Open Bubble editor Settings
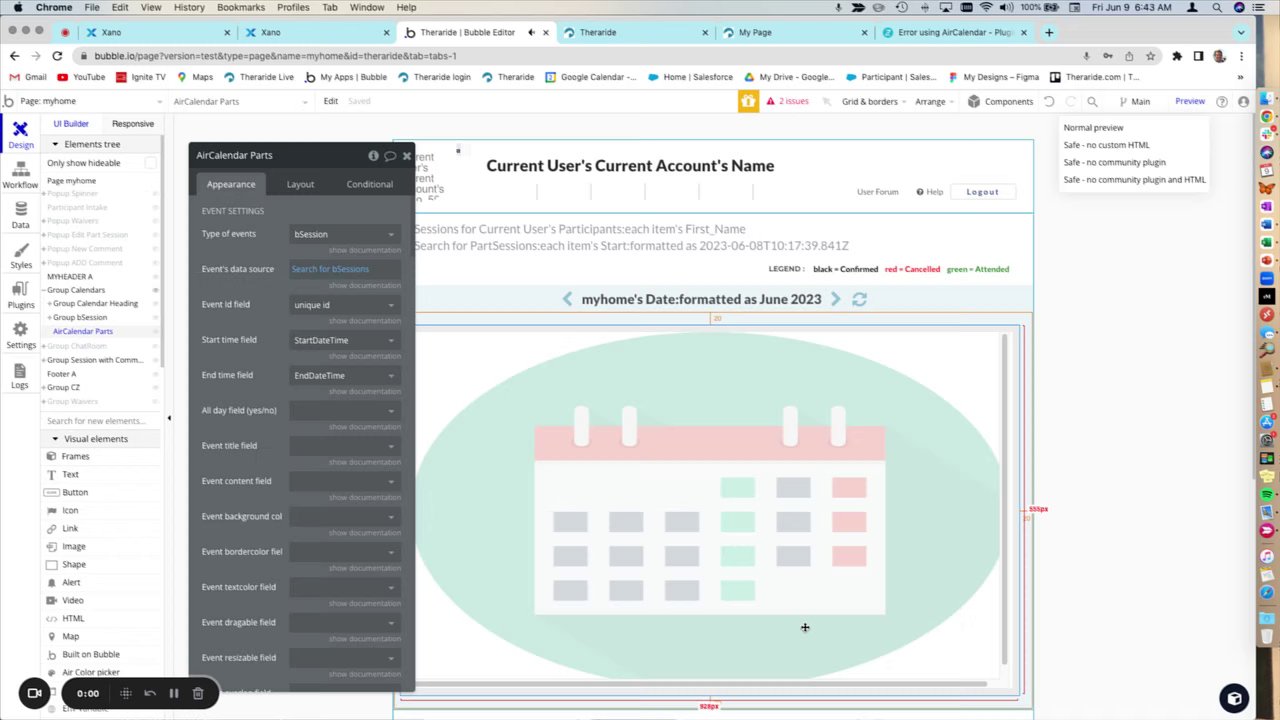 (20, 335)
